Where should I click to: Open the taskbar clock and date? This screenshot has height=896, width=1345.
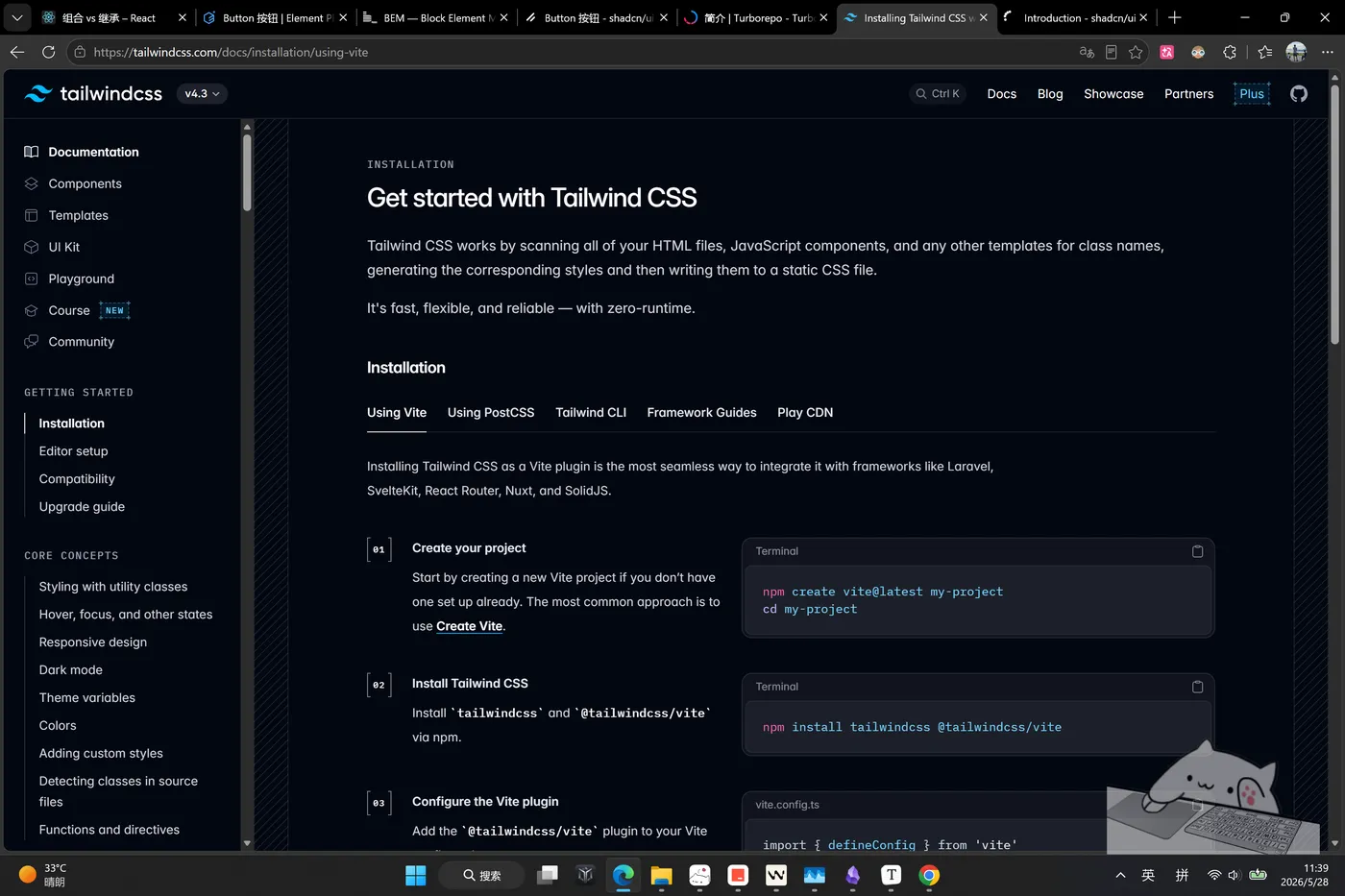pyautogui.click(x=1305, y=875)
